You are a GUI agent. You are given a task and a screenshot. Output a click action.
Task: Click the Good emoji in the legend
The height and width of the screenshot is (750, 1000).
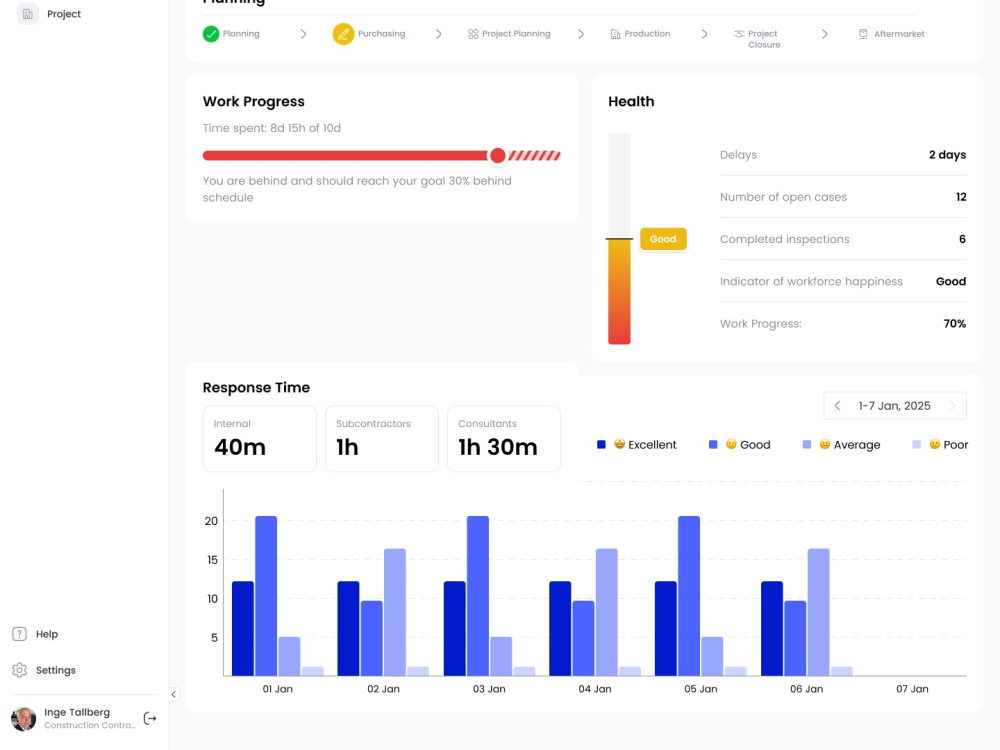coord(732,444)
